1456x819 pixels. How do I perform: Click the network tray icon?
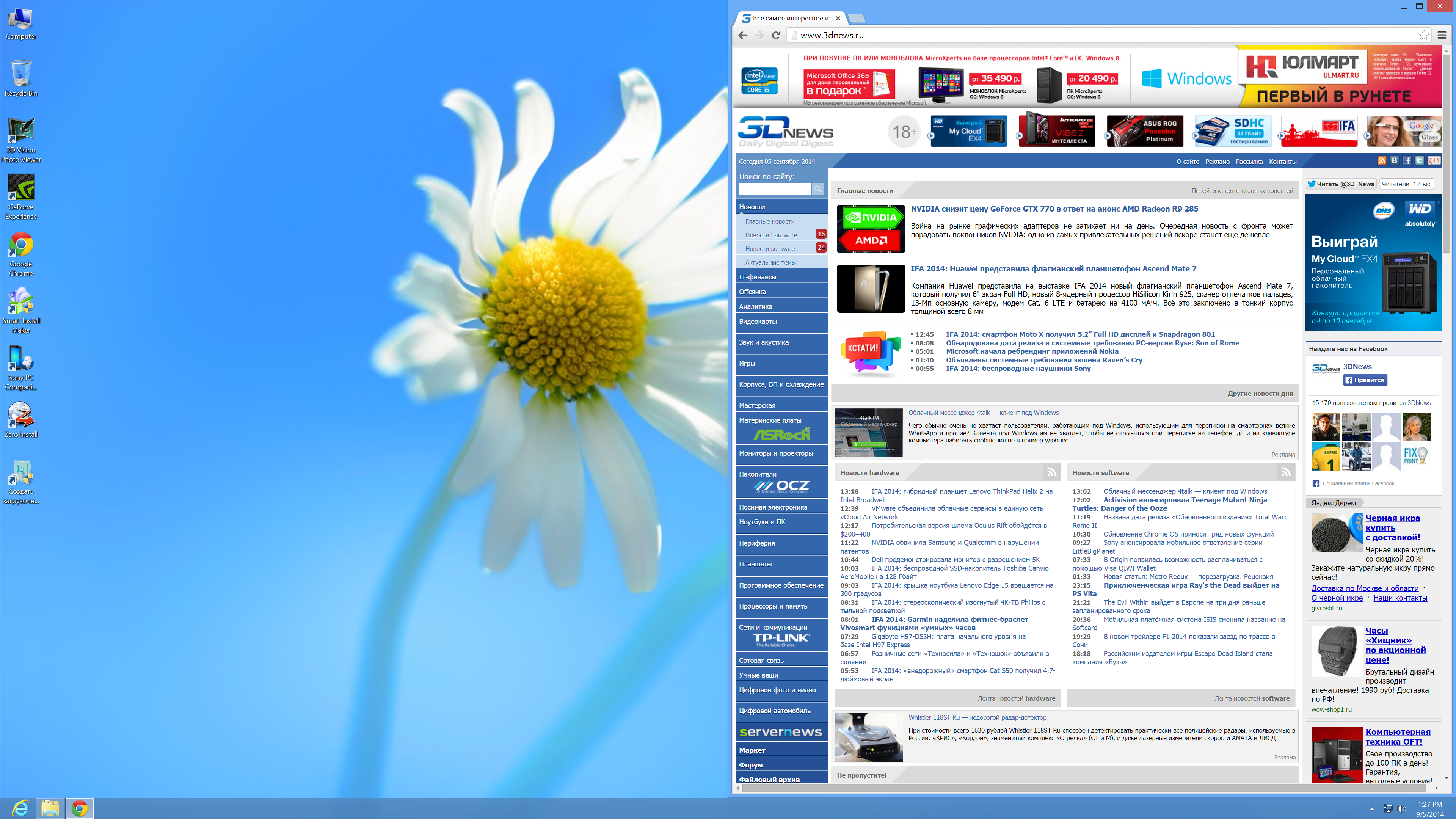(x=1388, y=809)
